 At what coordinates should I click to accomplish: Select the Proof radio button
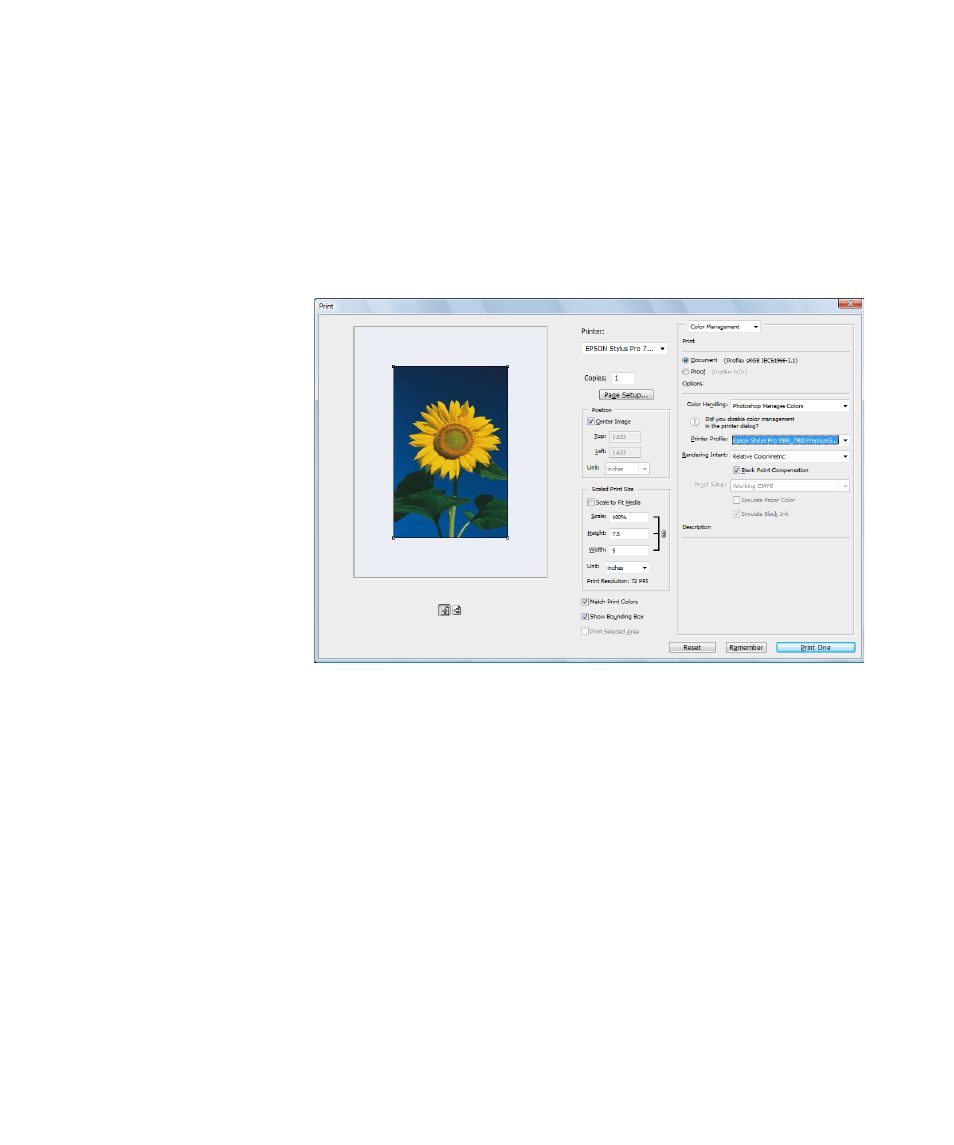[686, 371]
